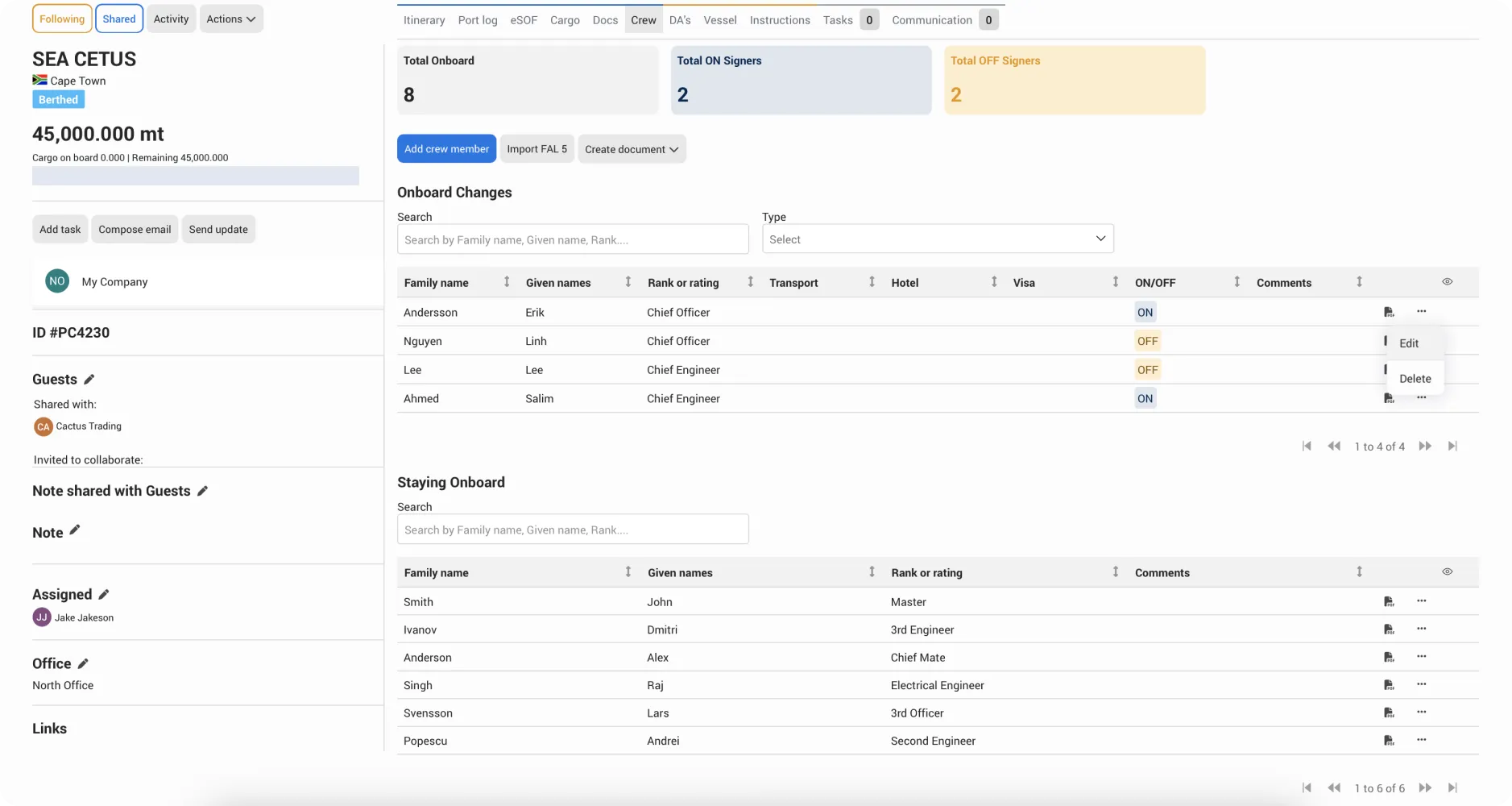This screenshot has height=806, width=1512.
Task: Click Add crew member button
Action: pyautogui.click(x=446, y=149)
